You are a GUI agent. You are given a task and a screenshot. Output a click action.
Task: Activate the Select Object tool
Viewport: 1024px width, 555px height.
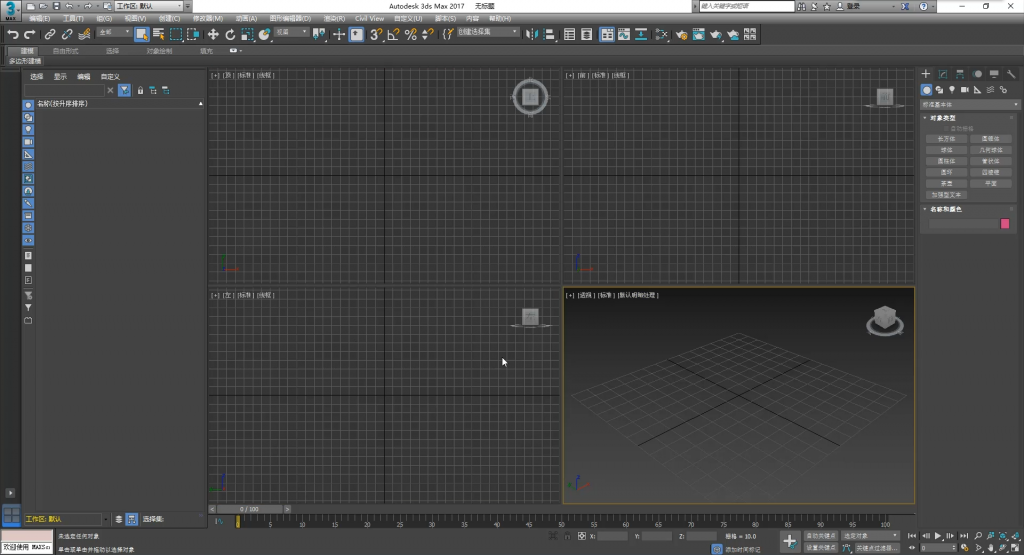pyautogui.click(x=142, y=35)
